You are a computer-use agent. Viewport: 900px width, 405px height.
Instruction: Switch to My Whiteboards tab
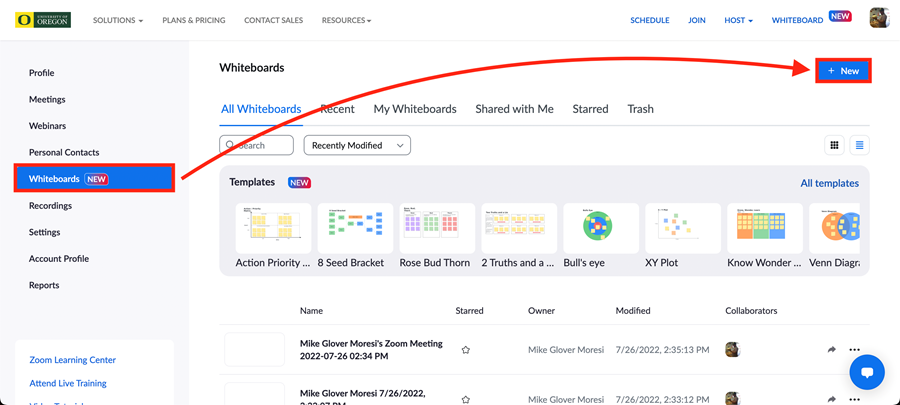415,109
